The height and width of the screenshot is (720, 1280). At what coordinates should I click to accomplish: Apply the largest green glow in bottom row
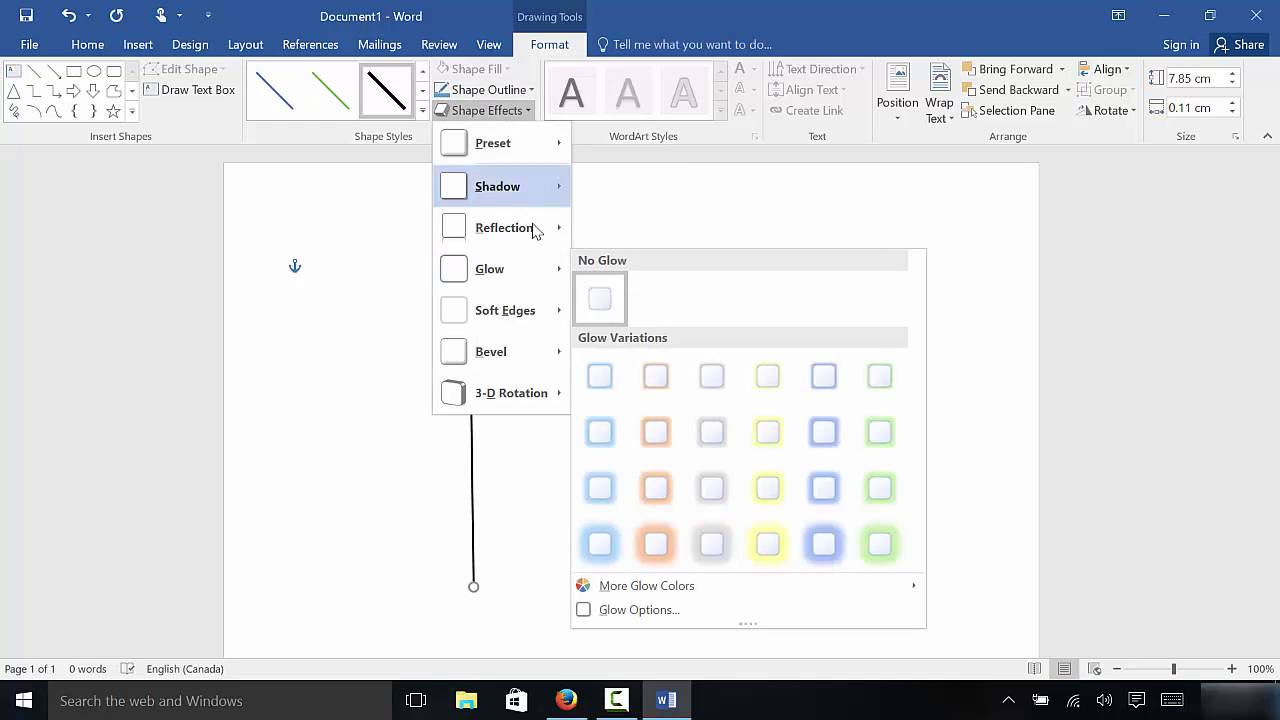coord(880,544)
